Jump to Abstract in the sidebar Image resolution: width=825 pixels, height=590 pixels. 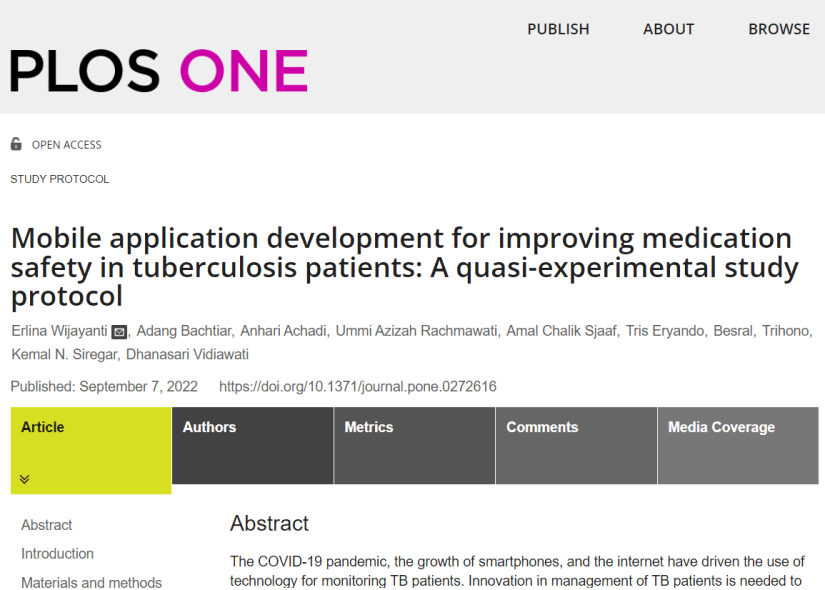coord(47,525)
